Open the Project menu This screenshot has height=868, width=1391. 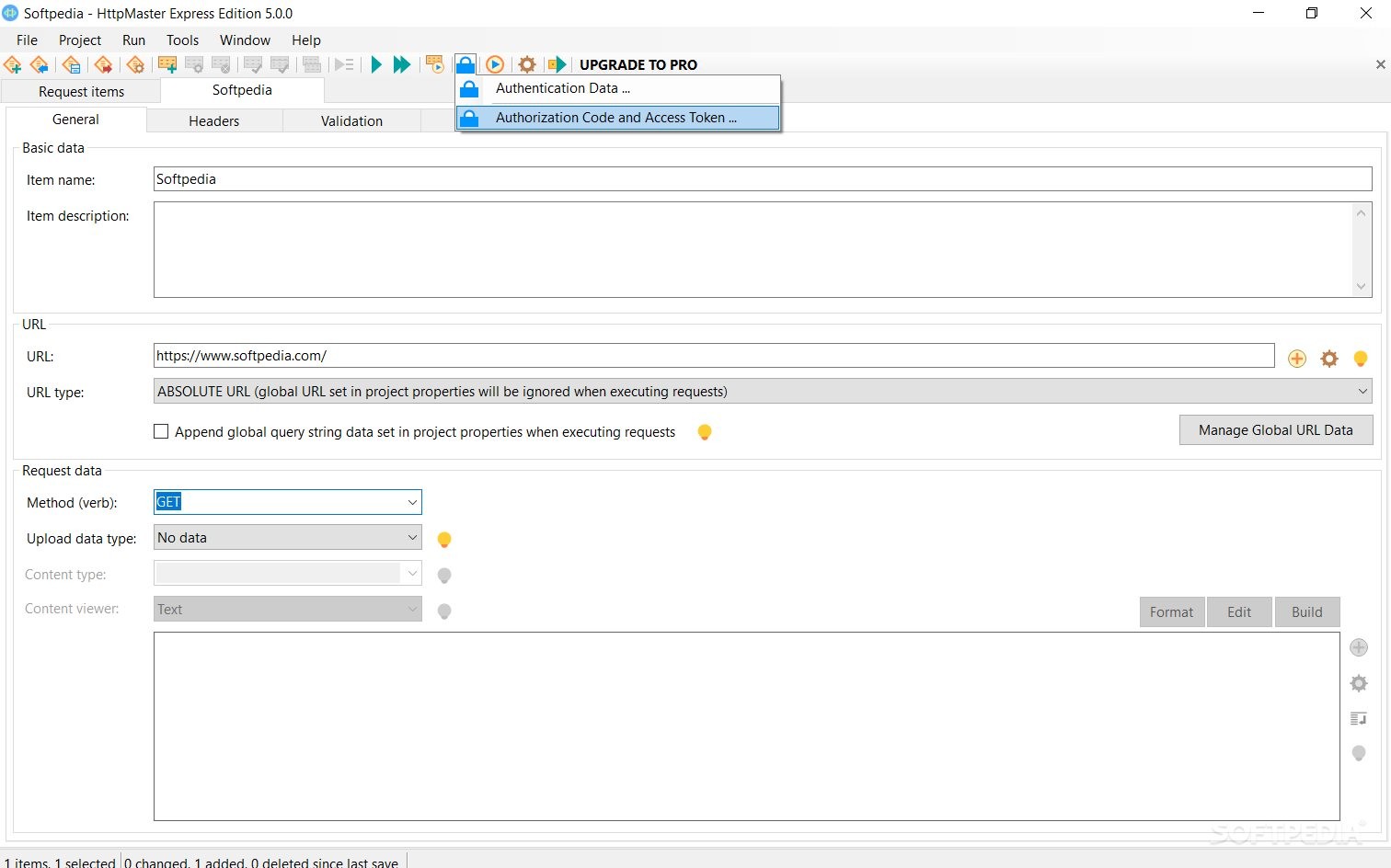tap(80, 40)
